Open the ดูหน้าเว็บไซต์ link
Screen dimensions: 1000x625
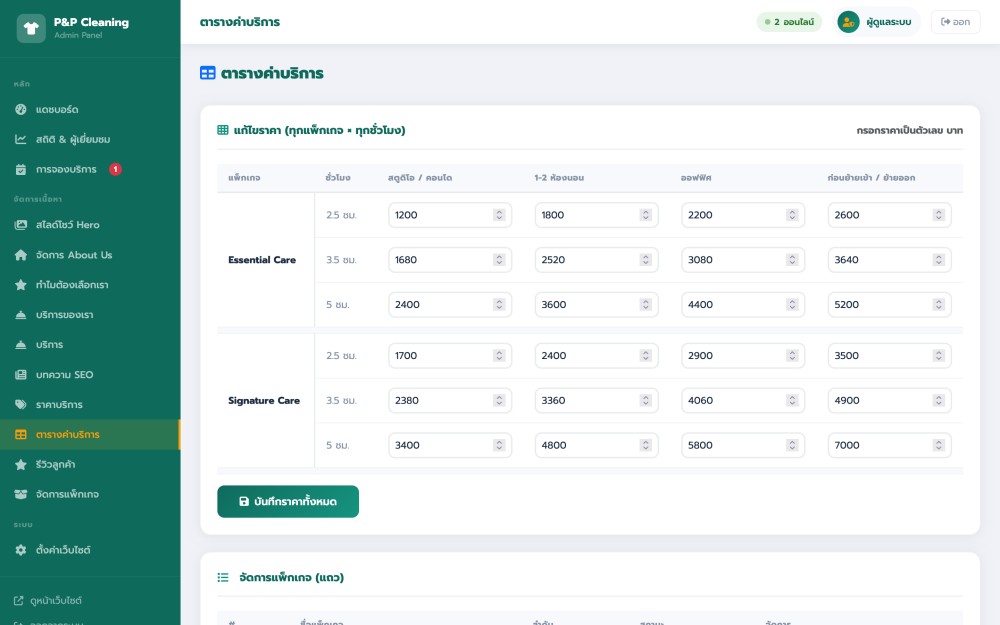(56, 601)
